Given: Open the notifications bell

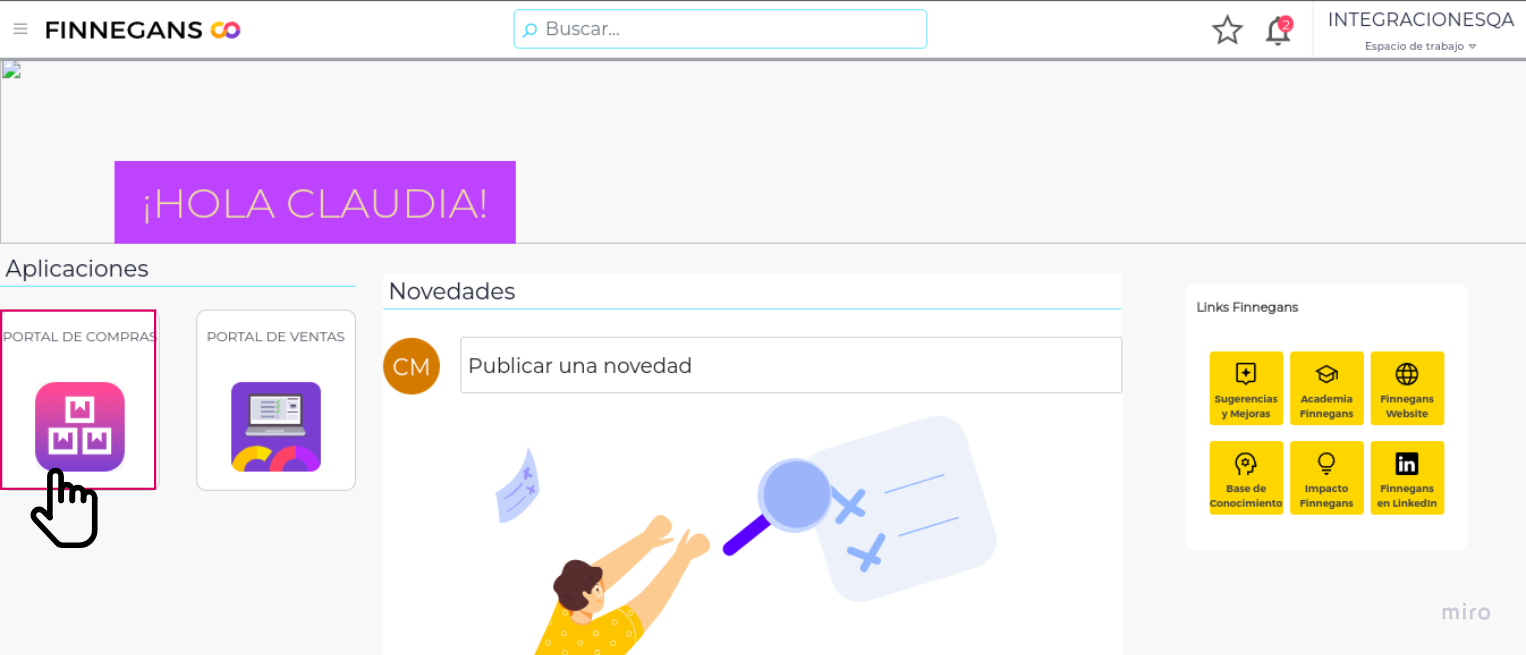Looking at the screenshot, I should click(1278, 31).
